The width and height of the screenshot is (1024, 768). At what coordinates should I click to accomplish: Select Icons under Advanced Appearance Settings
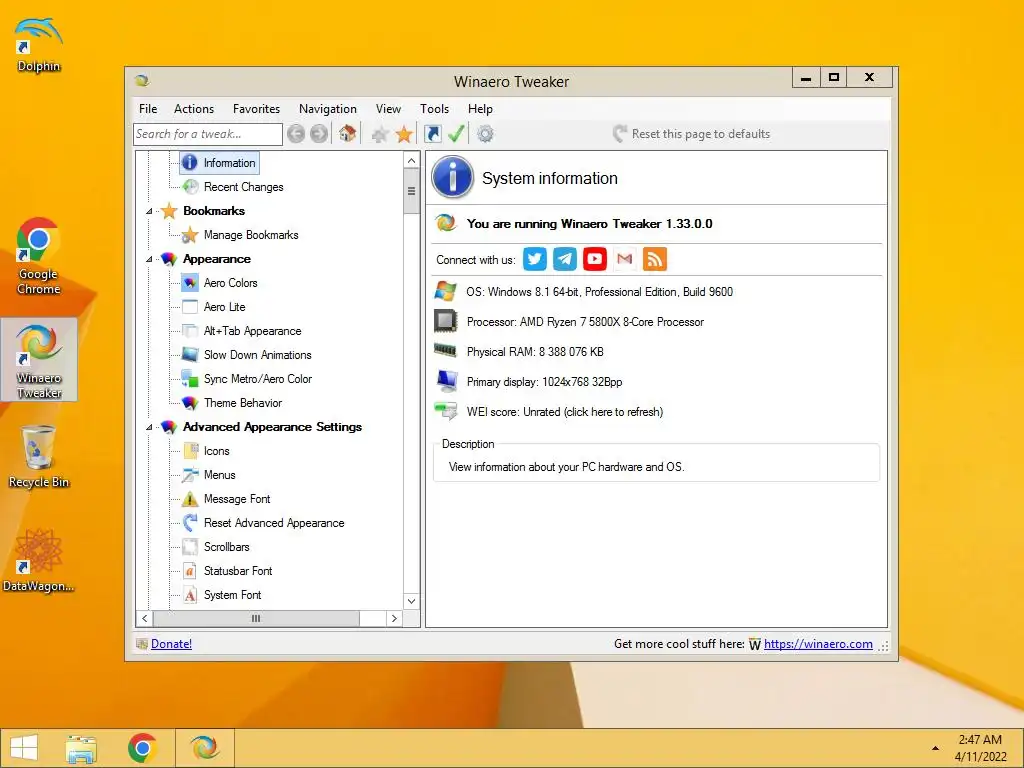coord(216,451)
